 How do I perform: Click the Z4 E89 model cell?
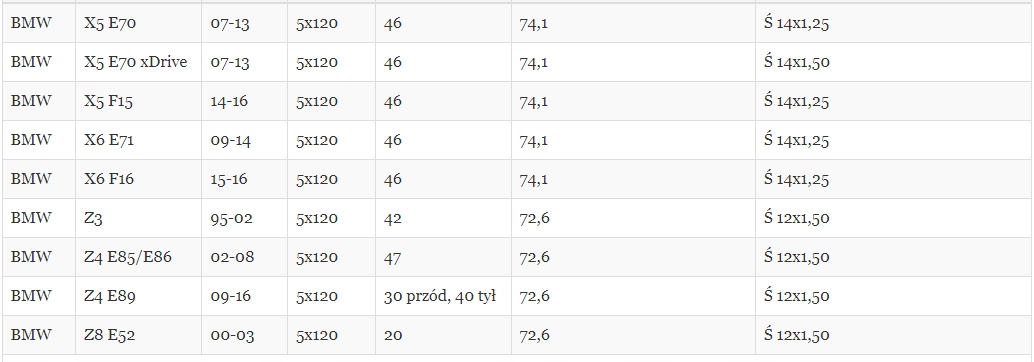point(138,295)
